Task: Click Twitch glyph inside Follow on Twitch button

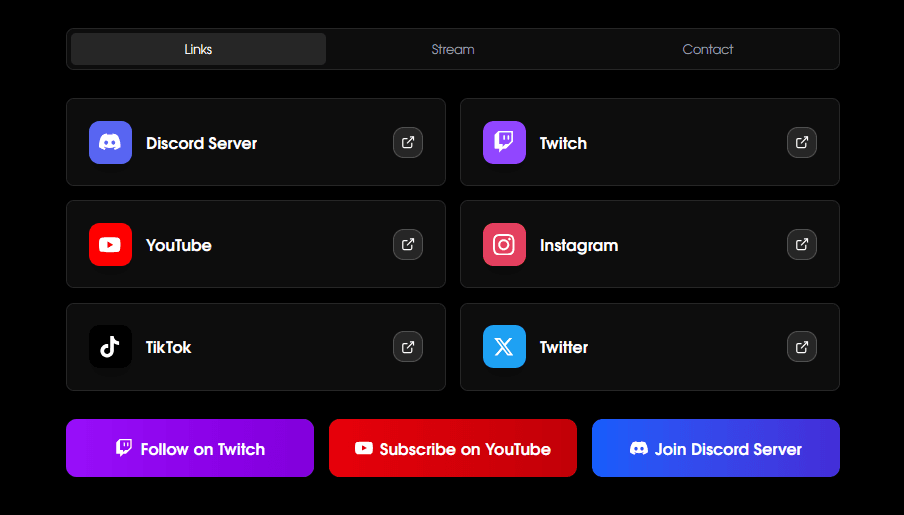Action: [x=123, y=448]
